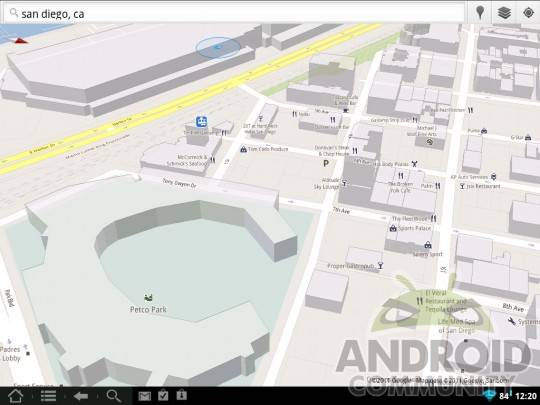Image resolution: width=540 pixels, height=405 pixels.
Task: Open the map Layers menu
Action: point(504,13)
